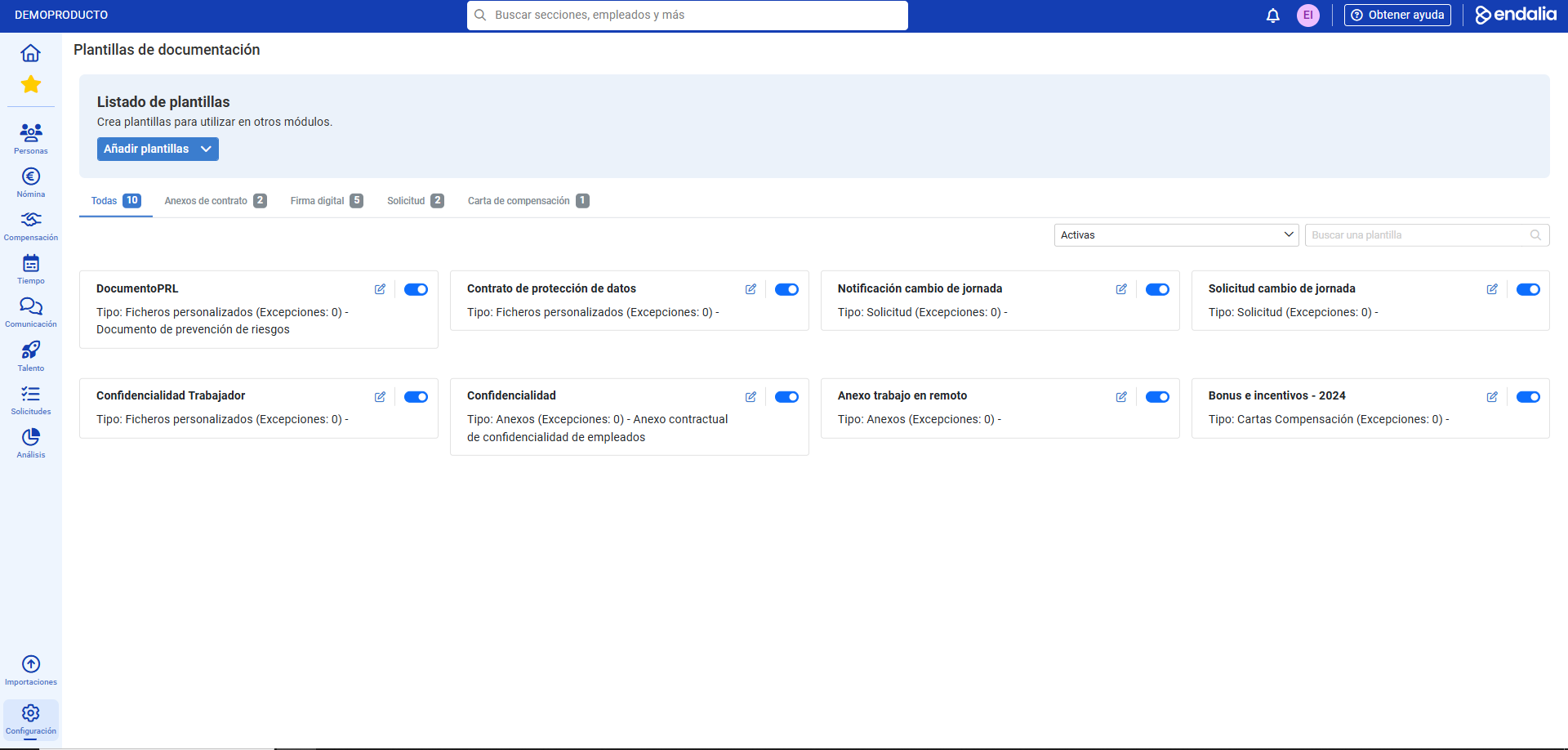Show the Todas tab
Image resolution: width=1568 pixels, height=750 pixels.
coord(115,201)
